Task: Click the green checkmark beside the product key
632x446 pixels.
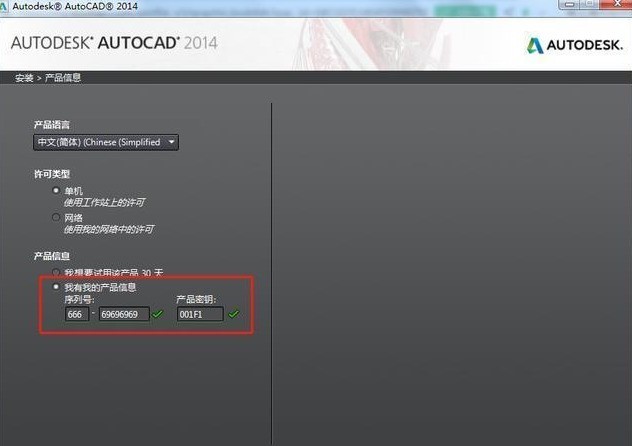Action: coord(234,314)
